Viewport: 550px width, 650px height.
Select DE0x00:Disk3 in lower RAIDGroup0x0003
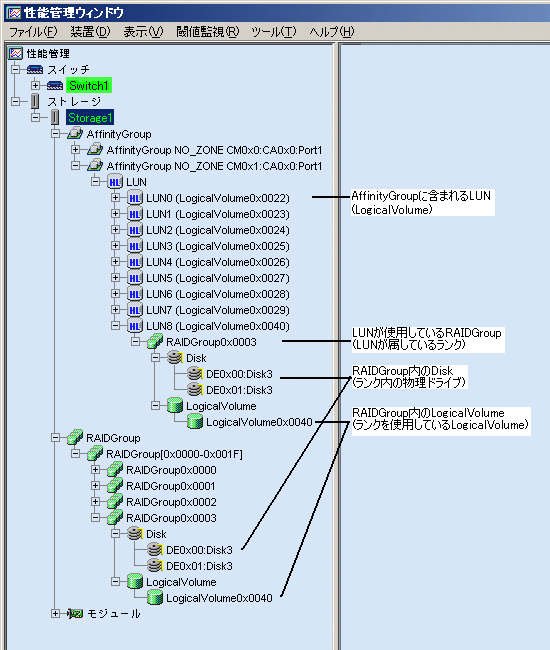click(x=199, y=550)
